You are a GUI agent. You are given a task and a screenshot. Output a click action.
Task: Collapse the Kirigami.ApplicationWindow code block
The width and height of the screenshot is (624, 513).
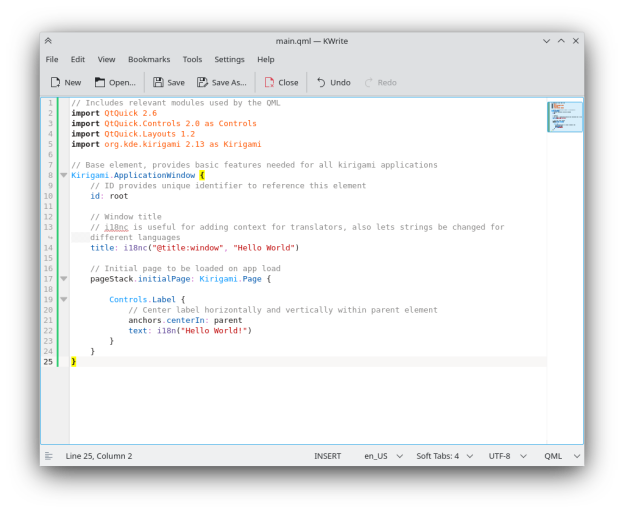(x=64, y=175)
